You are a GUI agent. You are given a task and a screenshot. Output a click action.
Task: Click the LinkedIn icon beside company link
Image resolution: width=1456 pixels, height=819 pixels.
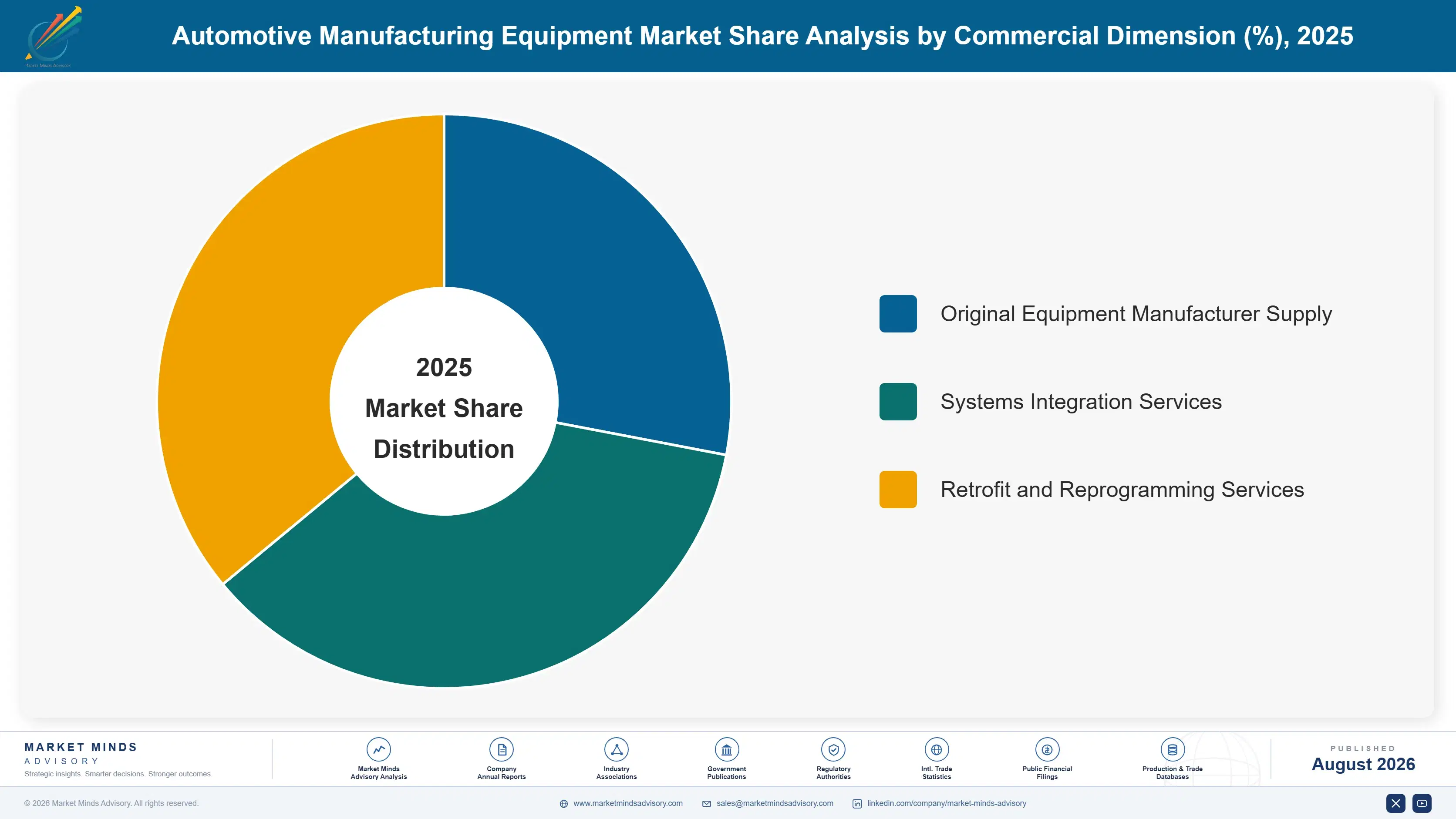857,804
